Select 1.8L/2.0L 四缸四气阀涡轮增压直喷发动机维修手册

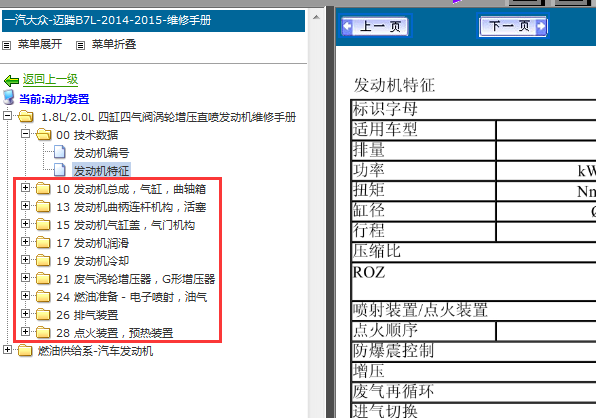pyautogui.click(x=169, y=117)
